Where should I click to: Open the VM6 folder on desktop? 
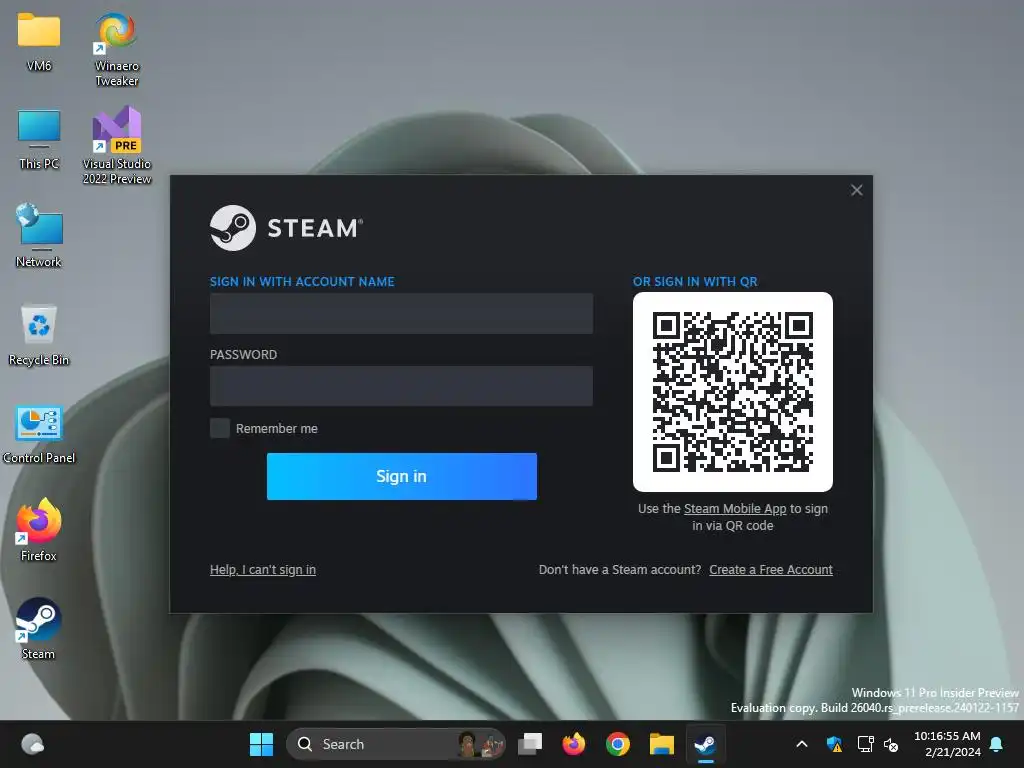[x=39, y=40]
